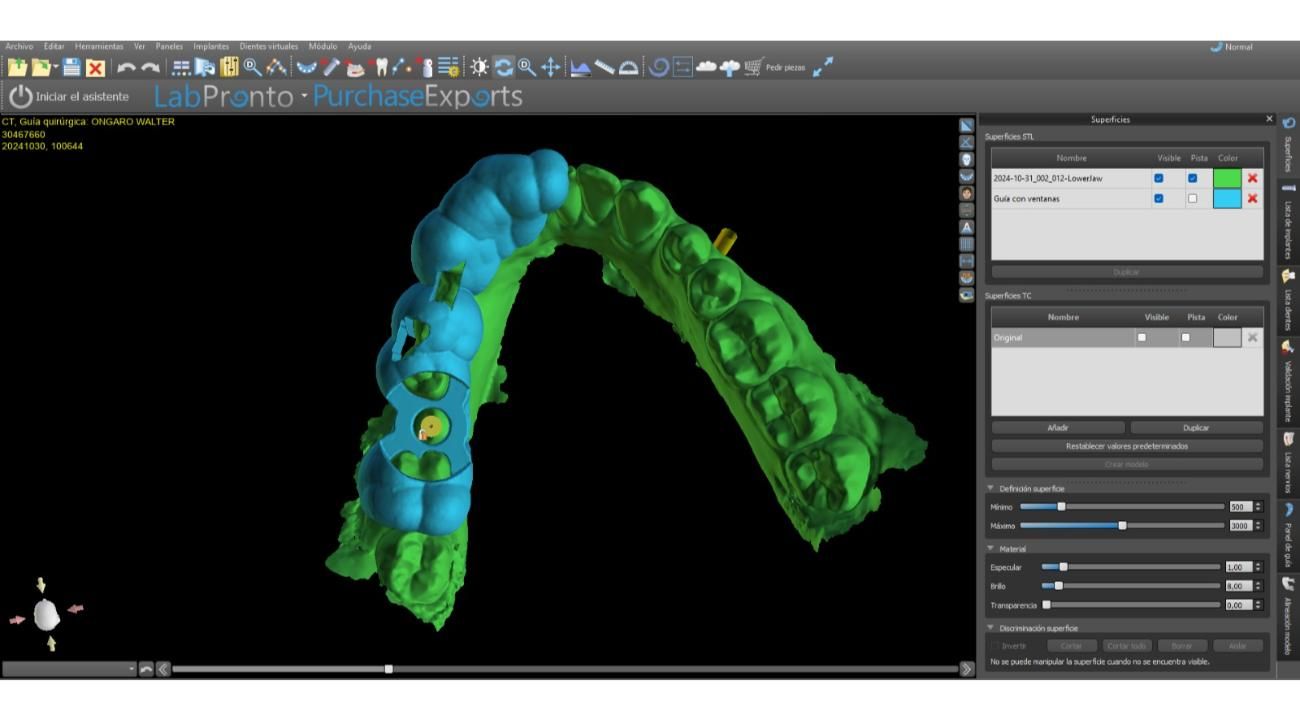Click the cloud upload icon in toolbar
The width and height of the screenshot is (1300, 720).
click(x=730, y=67)
